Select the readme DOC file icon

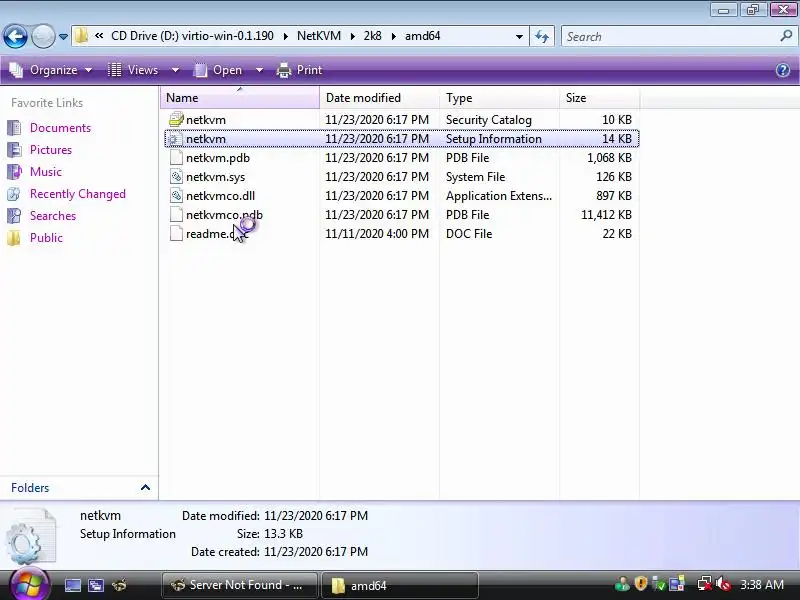[x=176, y=234]
